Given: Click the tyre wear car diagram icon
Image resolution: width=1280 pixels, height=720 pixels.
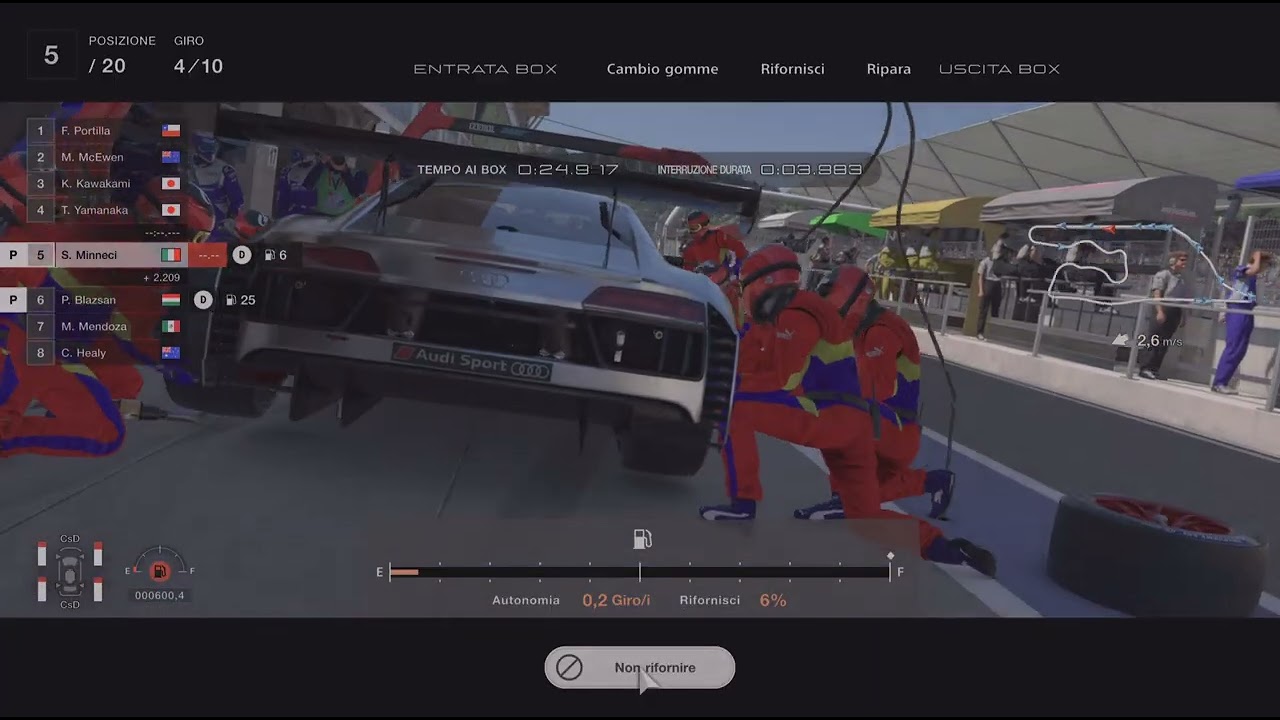Looking at the screenshot, I should 70,572.
